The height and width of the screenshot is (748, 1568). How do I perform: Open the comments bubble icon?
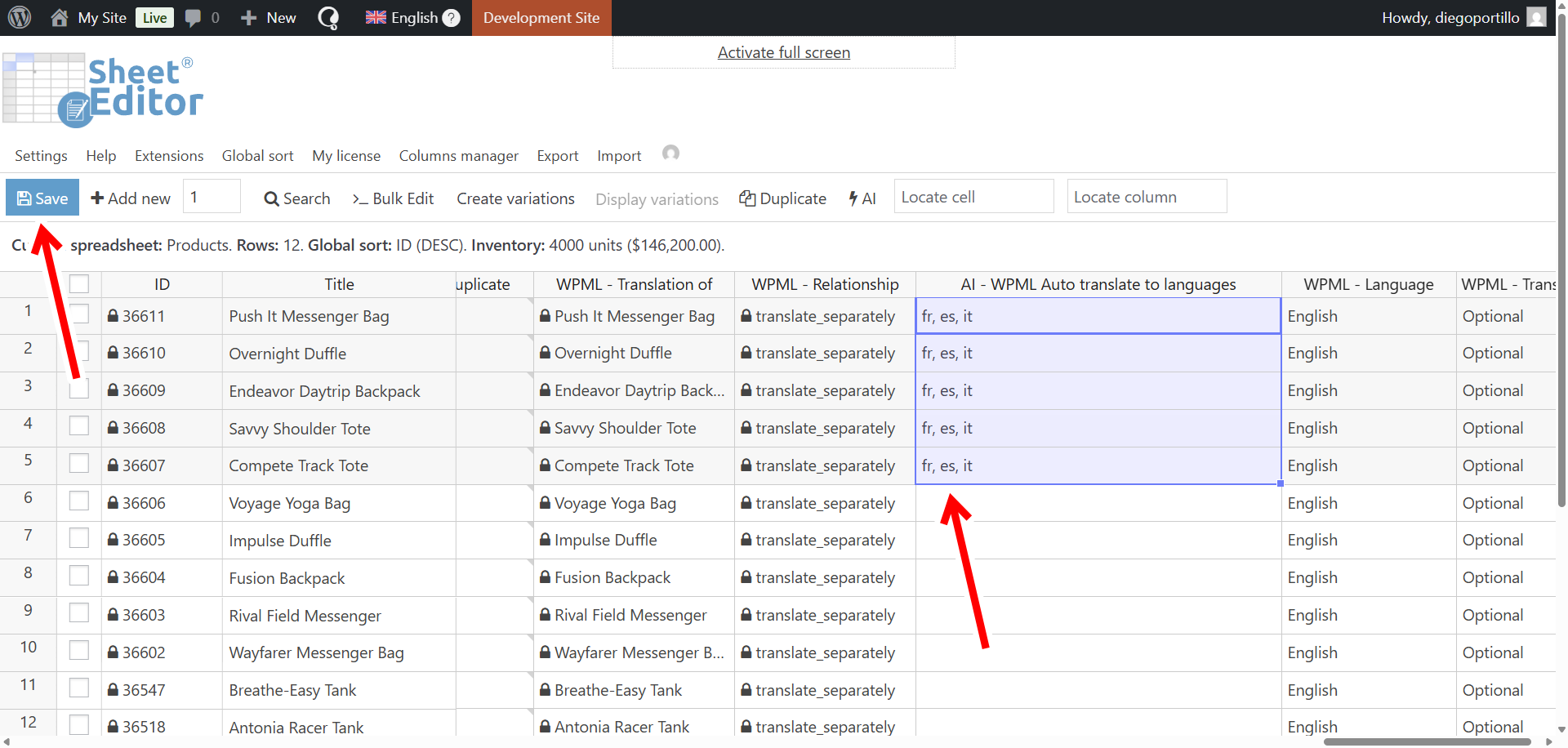pos(194,17)
